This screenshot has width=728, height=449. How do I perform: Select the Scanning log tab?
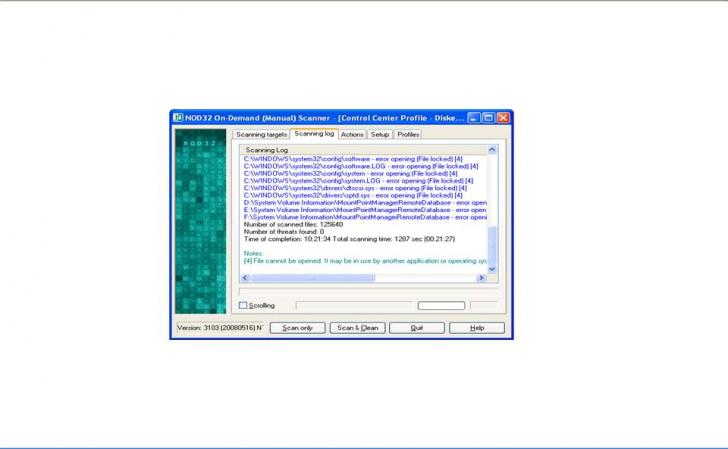[314, 133]
